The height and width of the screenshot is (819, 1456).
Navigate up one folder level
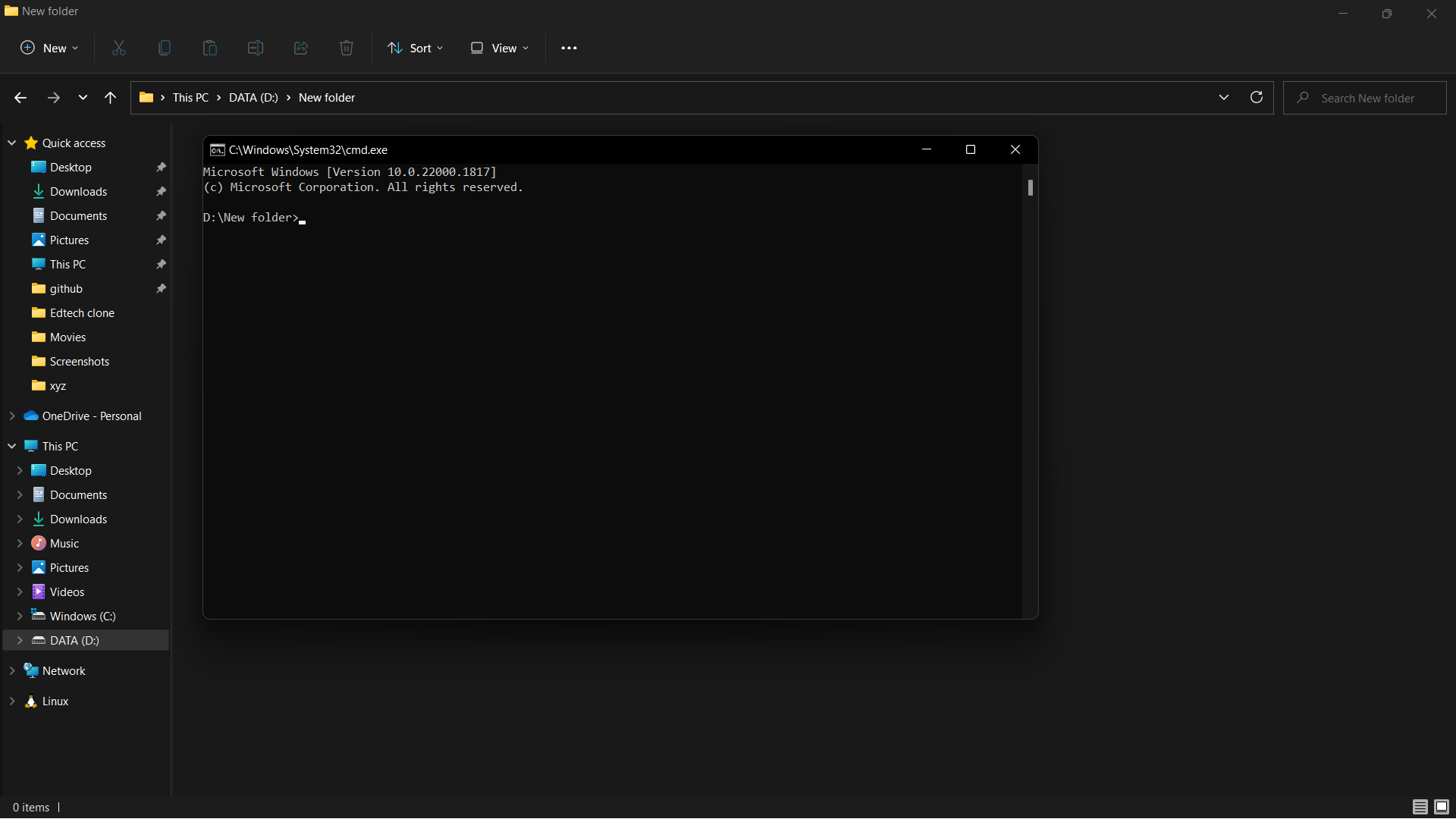click(x=110, y=97)
